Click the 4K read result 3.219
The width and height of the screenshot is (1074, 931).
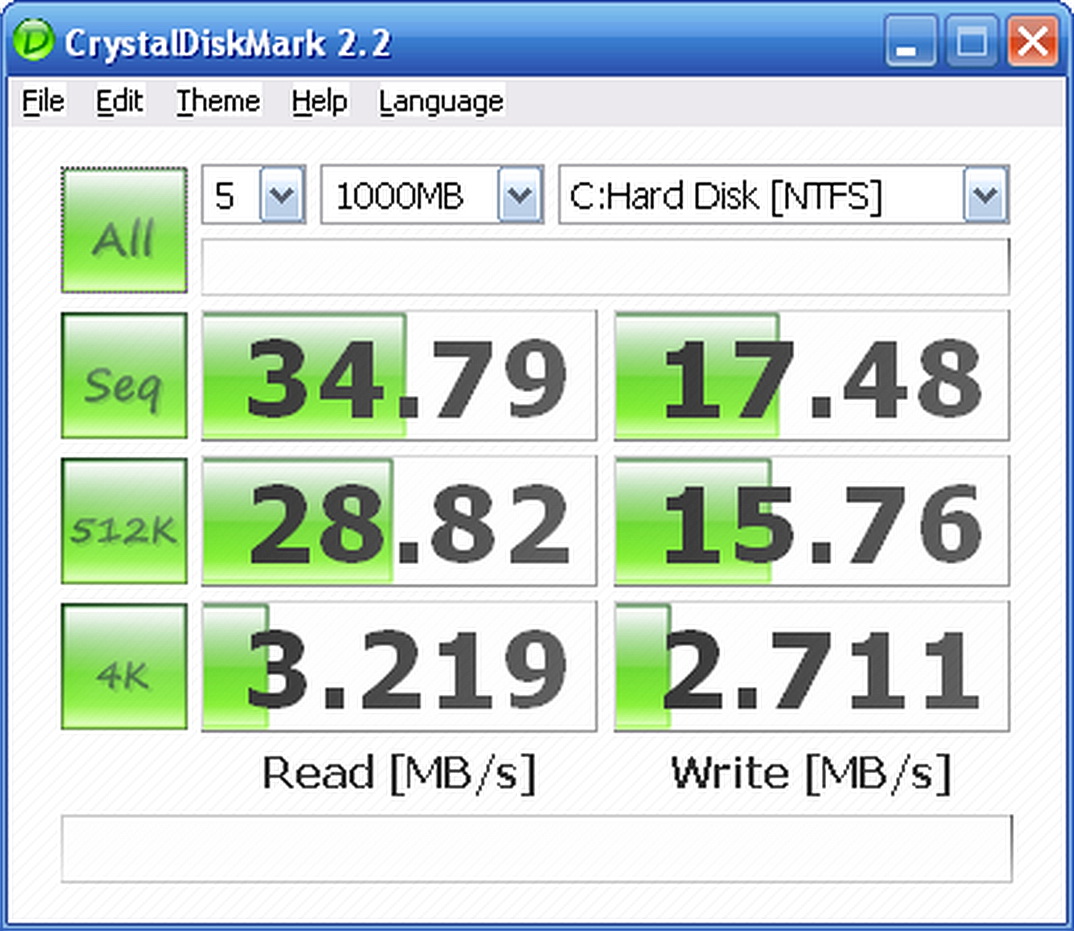coord(399,667)
